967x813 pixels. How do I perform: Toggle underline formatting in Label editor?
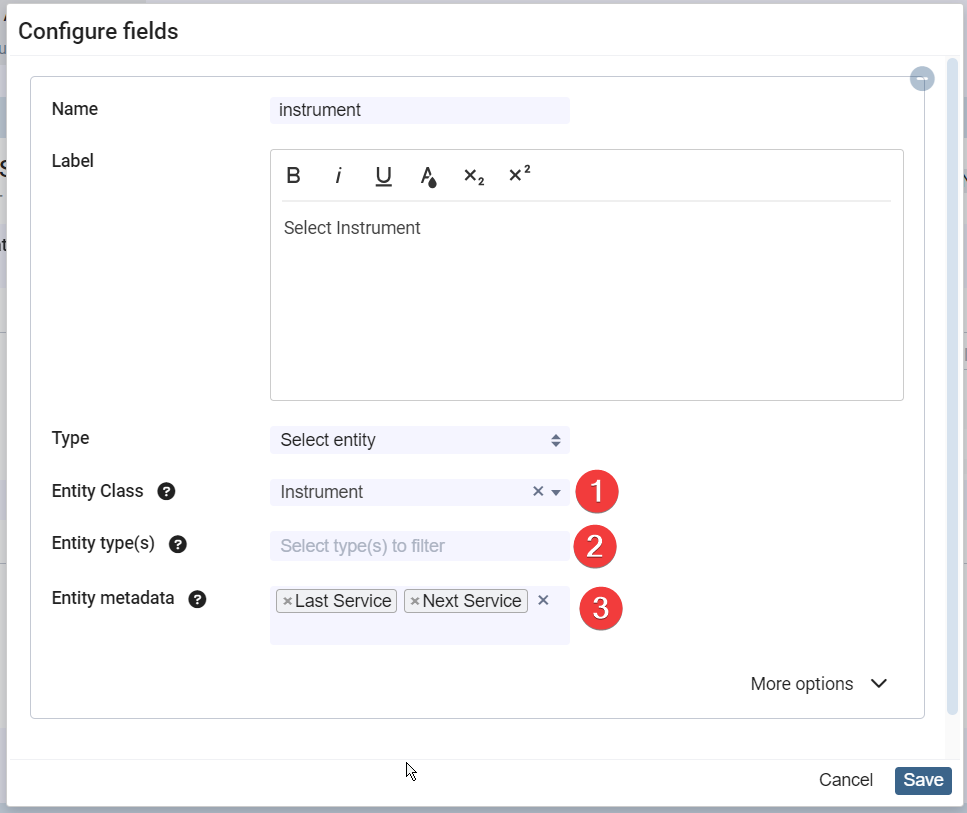click(x=383, y=176)
